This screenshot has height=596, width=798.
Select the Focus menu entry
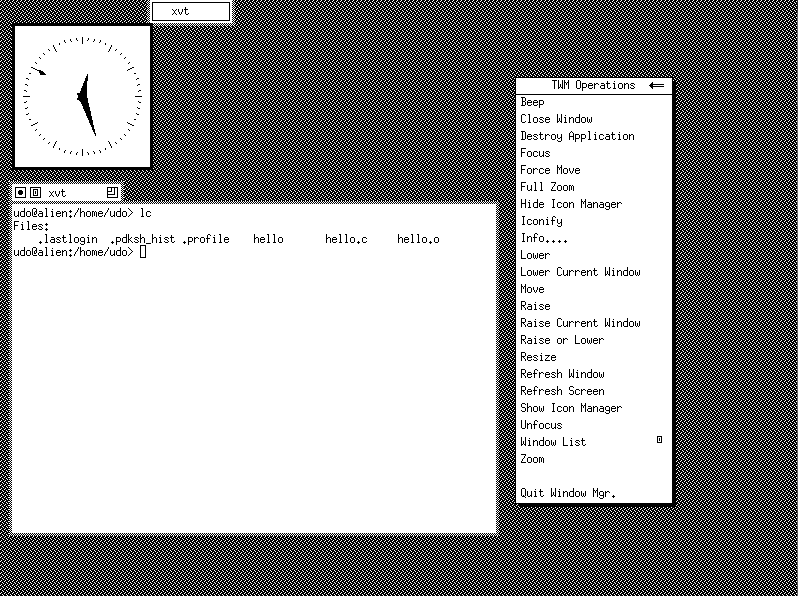(594, 153)
